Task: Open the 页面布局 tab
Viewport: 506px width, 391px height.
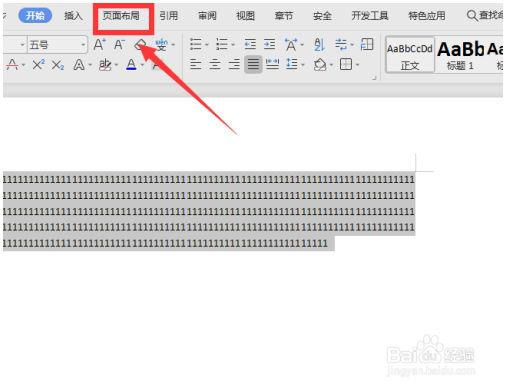Action: (121, 16)
